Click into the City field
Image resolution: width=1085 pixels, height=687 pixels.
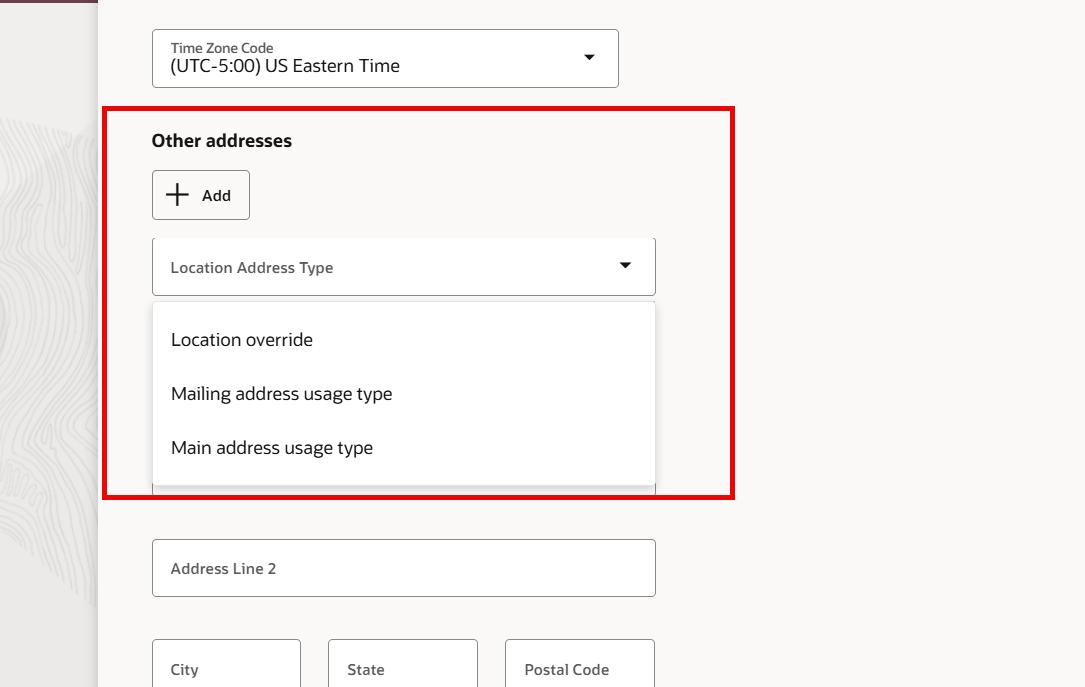tap(226, 663)
